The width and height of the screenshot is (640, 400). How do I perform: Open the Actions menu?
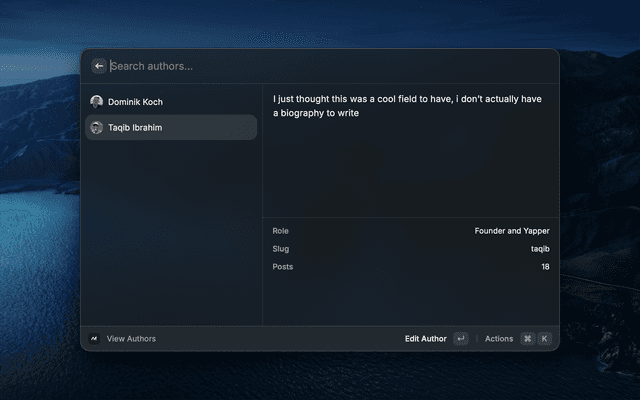pyautogui.click(x=499, y=339)
